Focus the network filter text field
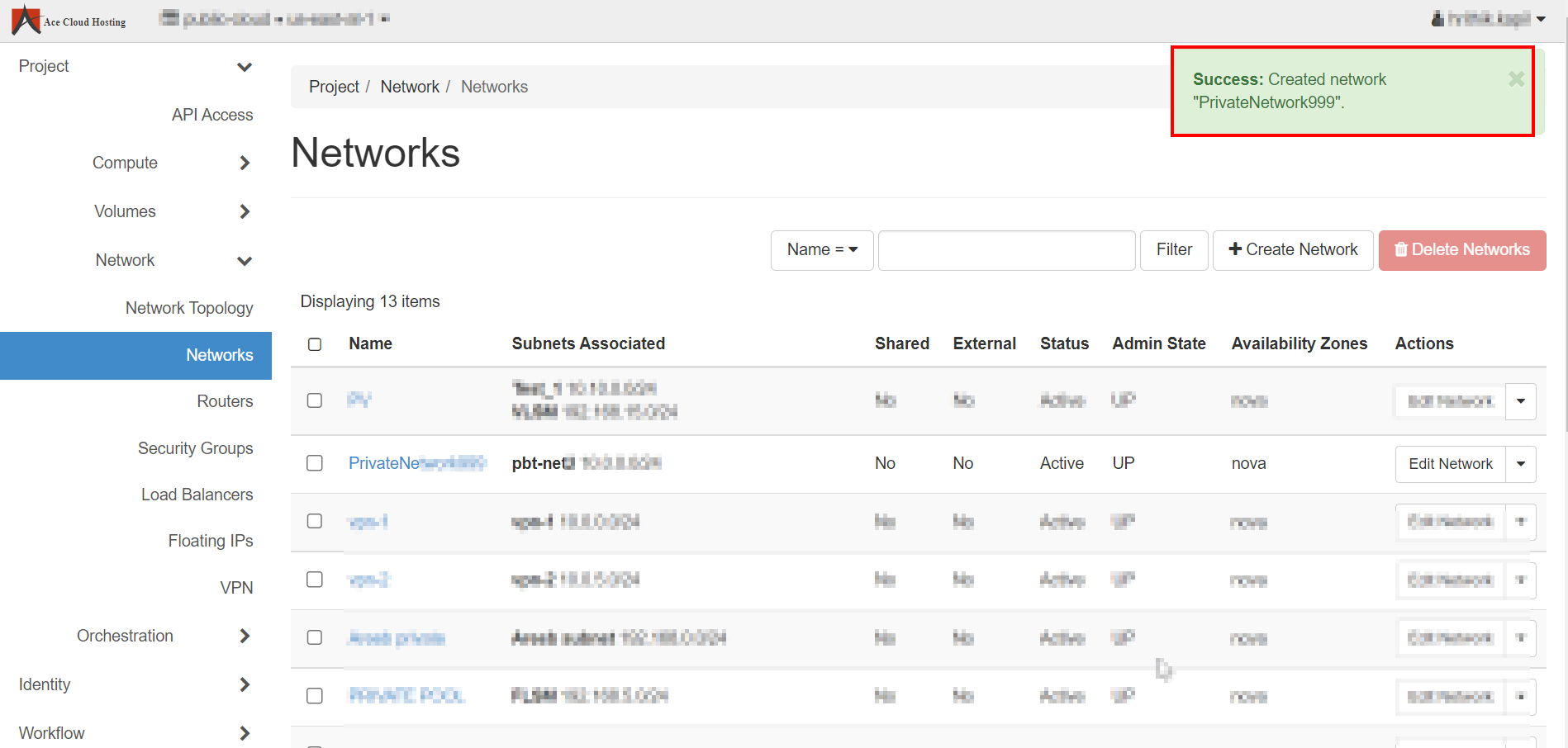Image resolution: width=1568 pixels, height=748 pixels. (1005, 250)
